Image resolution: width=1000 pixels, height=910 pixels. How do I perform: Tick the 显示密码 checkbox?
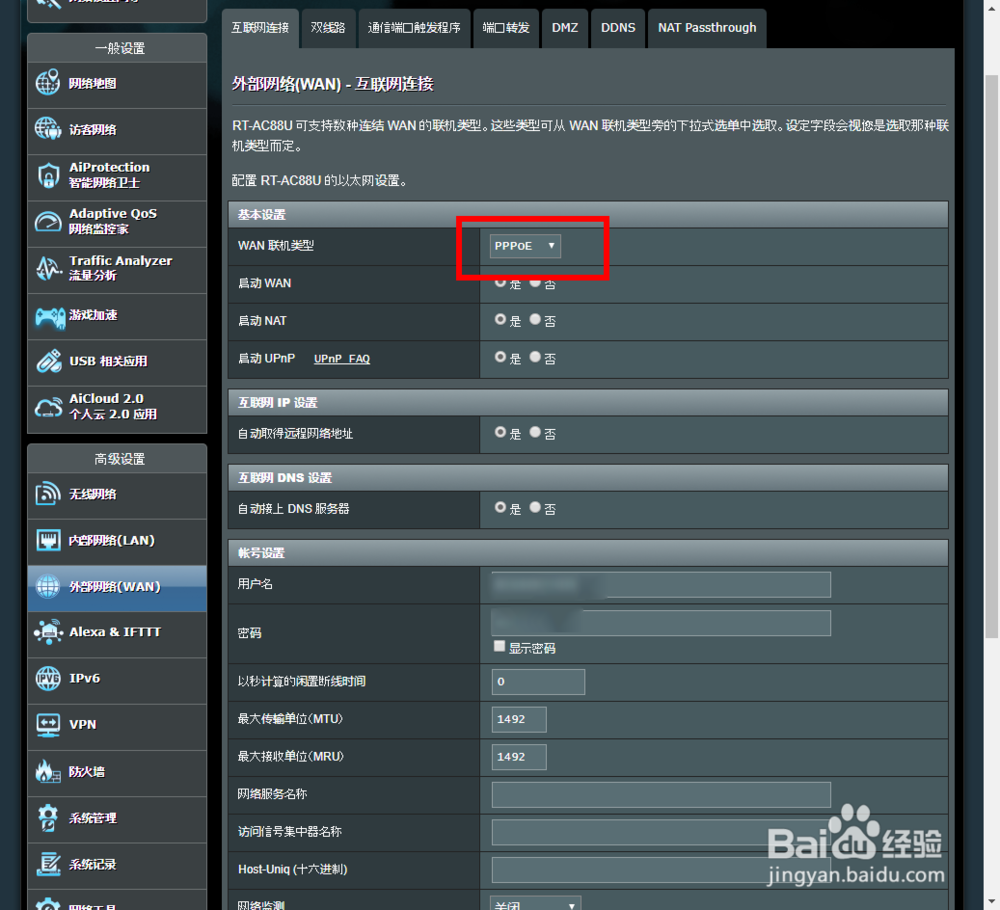pos(499,647)
